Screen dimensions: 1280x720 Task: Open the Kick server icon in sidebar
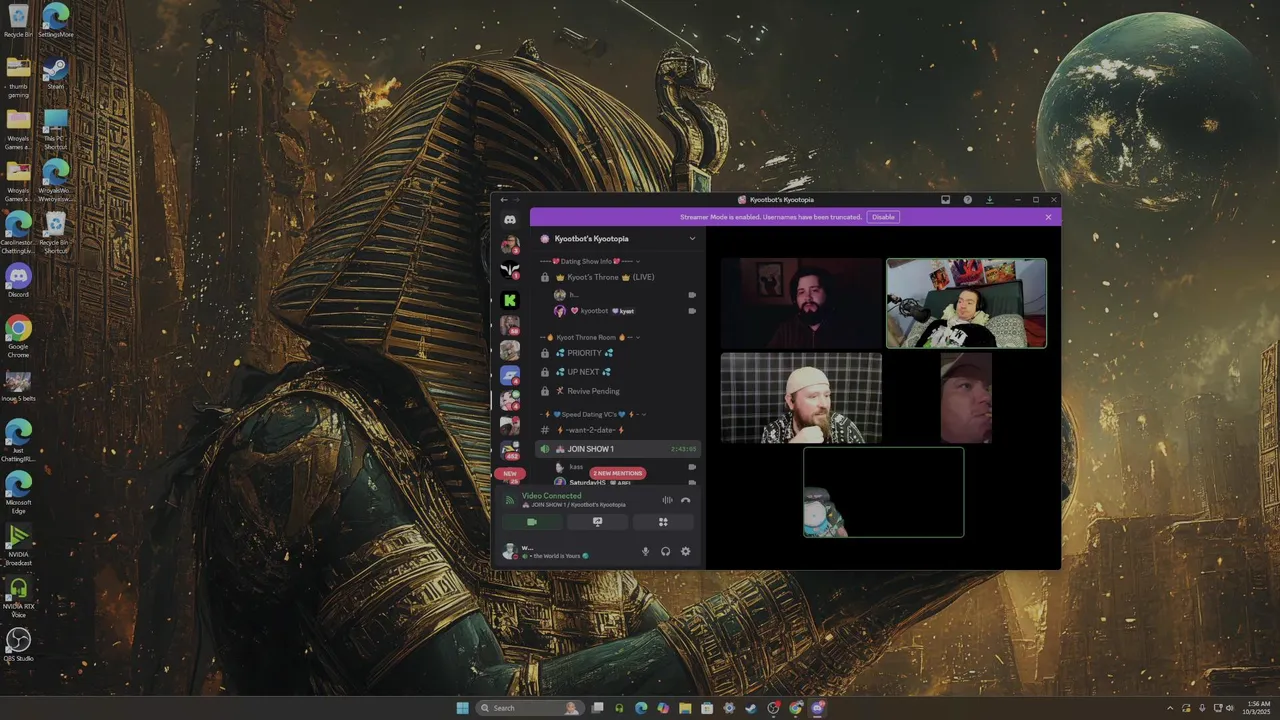coord(510,300)
